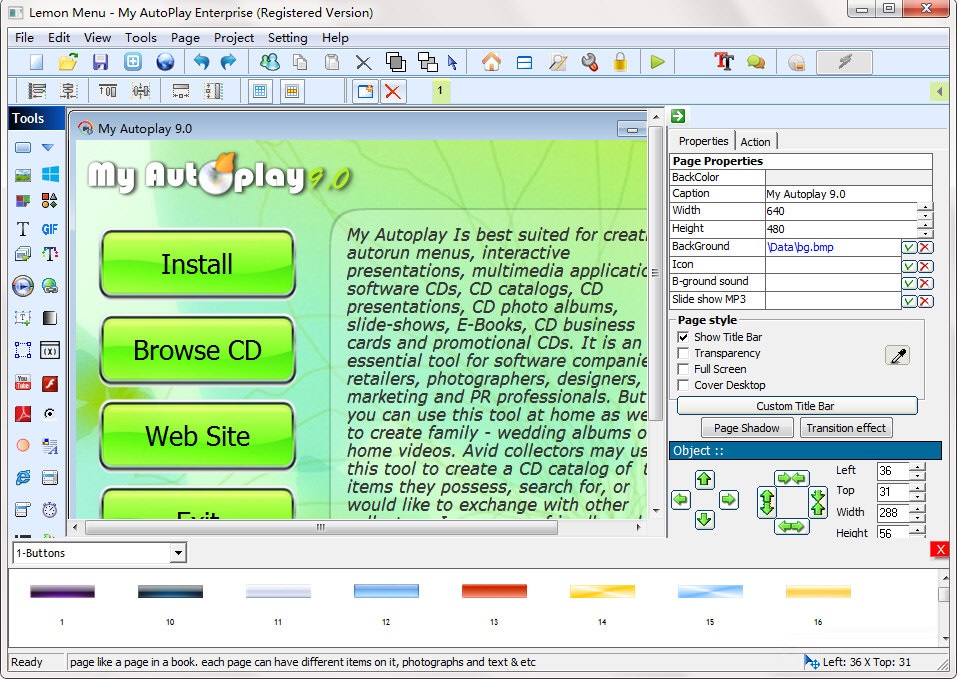Uncheck the Show Title Bar option
958x679 pixels.
683,337
